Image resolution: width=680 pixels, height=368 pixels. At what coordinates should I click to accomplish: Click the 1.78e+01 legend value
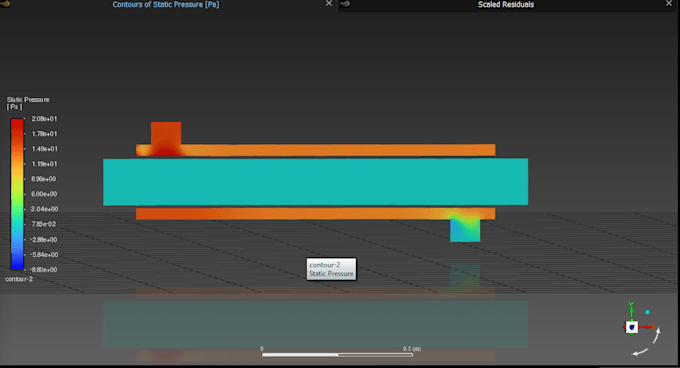pos(44,134)
